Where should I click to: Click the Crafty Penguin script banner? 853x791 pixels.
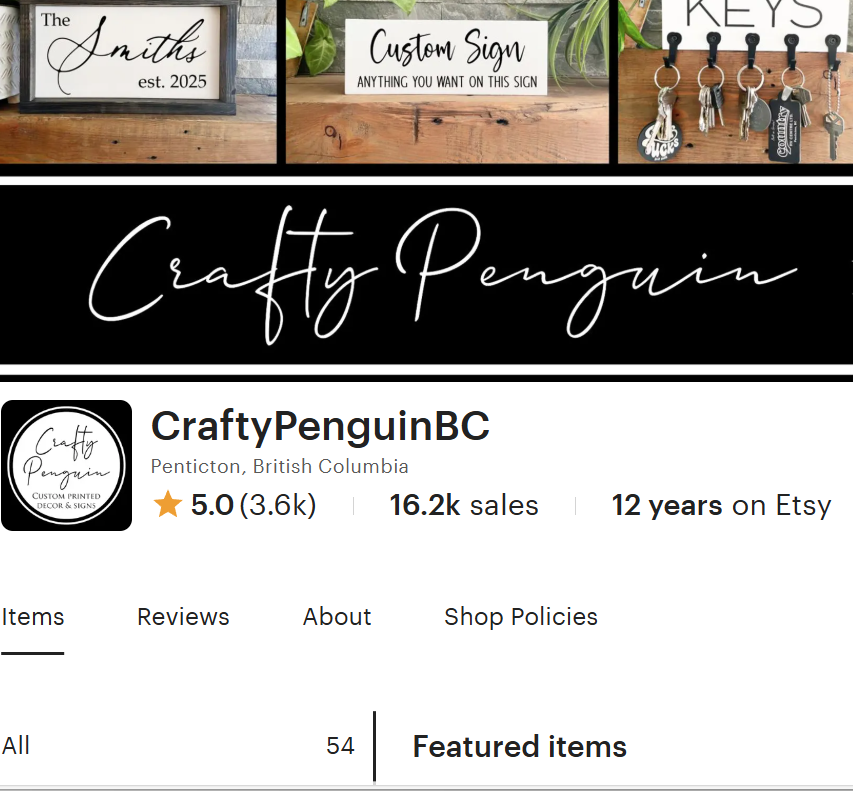(x=426, y=275)
